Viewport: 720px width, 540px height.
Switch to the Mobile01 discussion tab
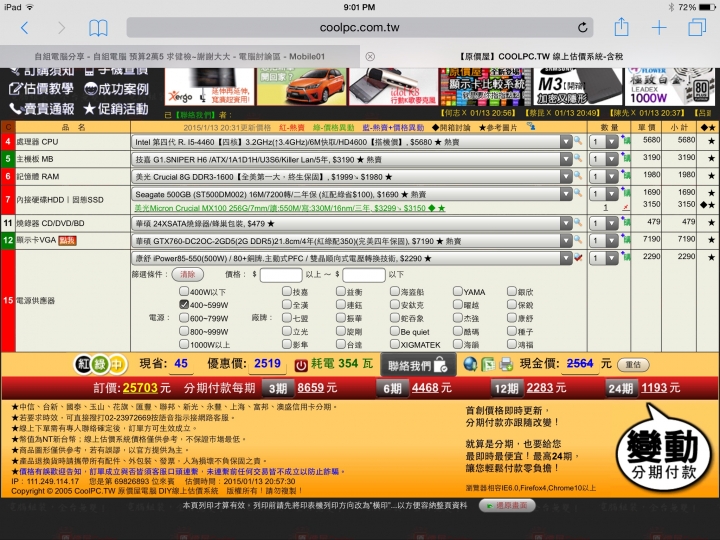click(180, 56)
